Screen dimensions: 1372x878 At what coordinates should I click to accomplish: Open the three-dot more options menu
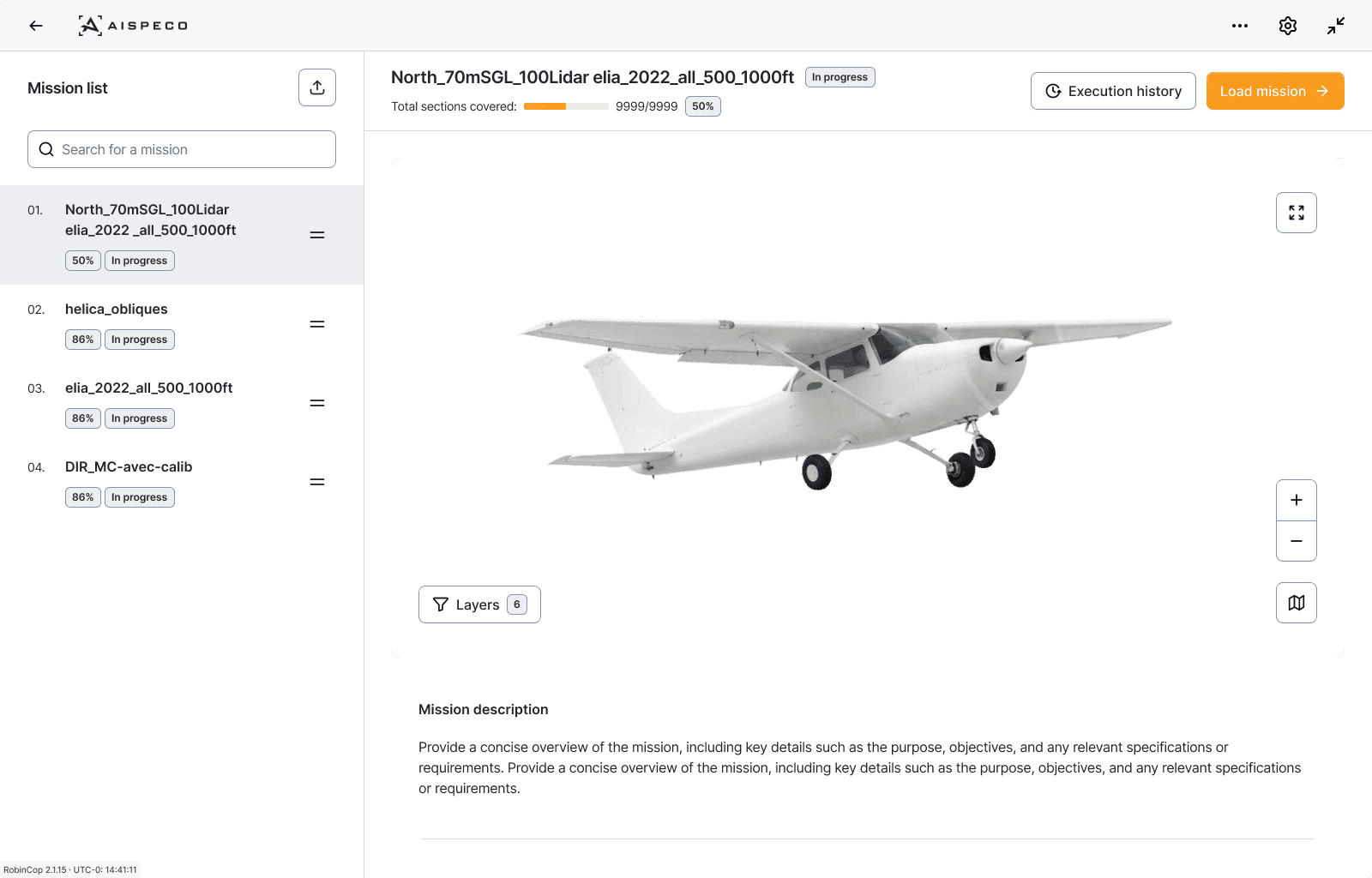[1240, 26]
